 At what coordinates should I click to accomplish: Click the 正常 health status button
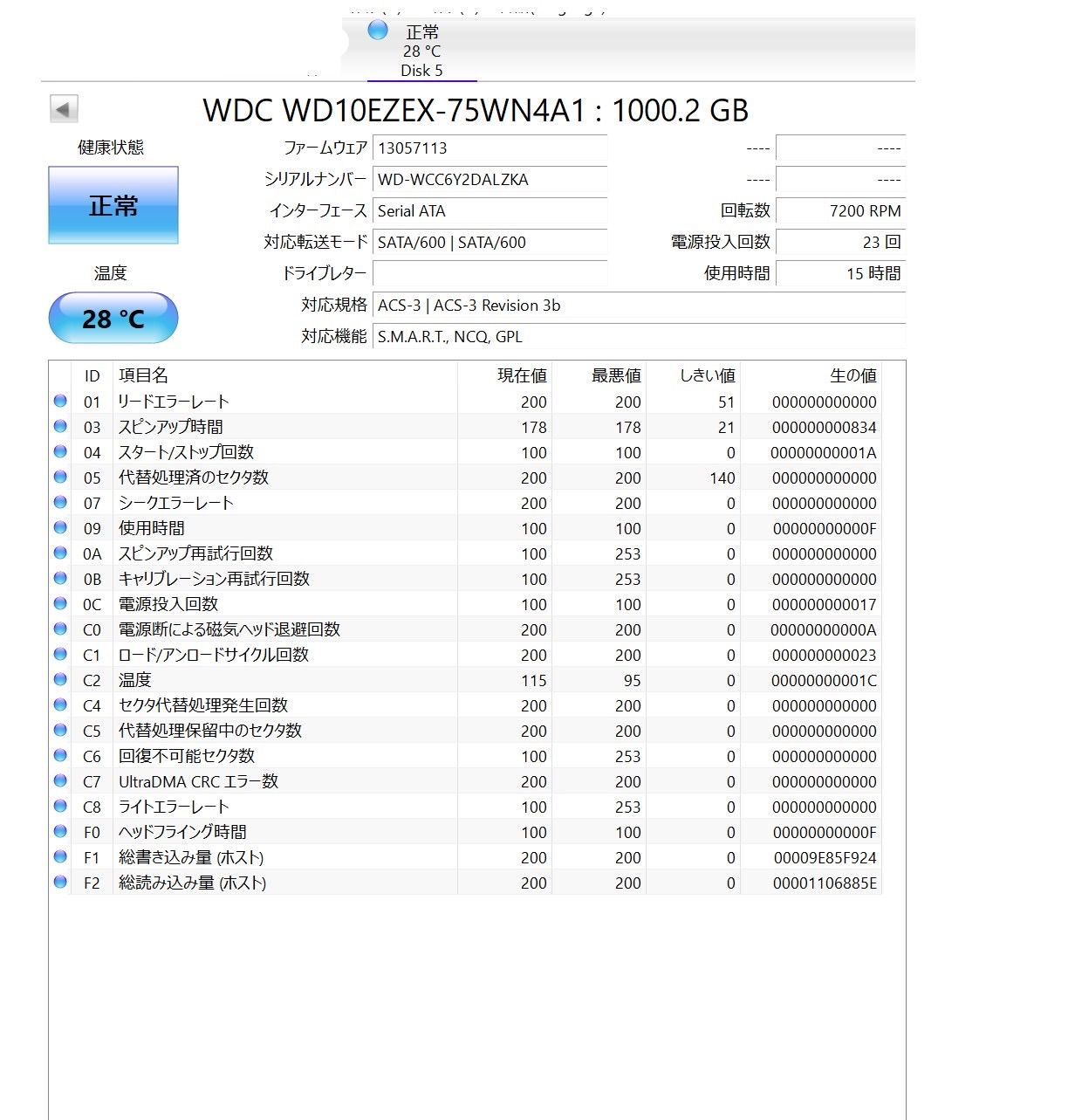point(113,205)
